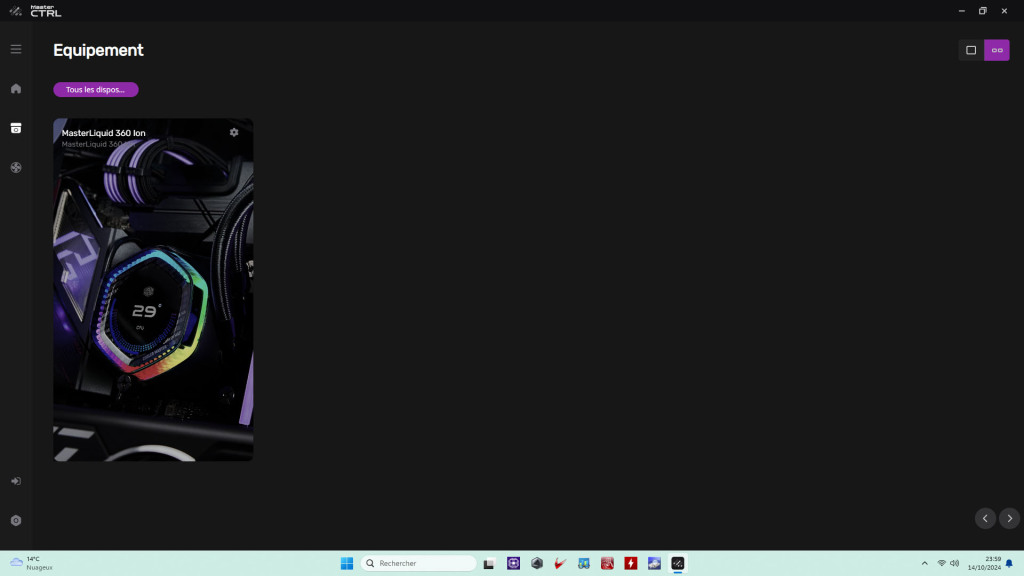1024x576 pixels.
Task: Click the Rechercher taskbar search box
Action: (x=419, y=564)
